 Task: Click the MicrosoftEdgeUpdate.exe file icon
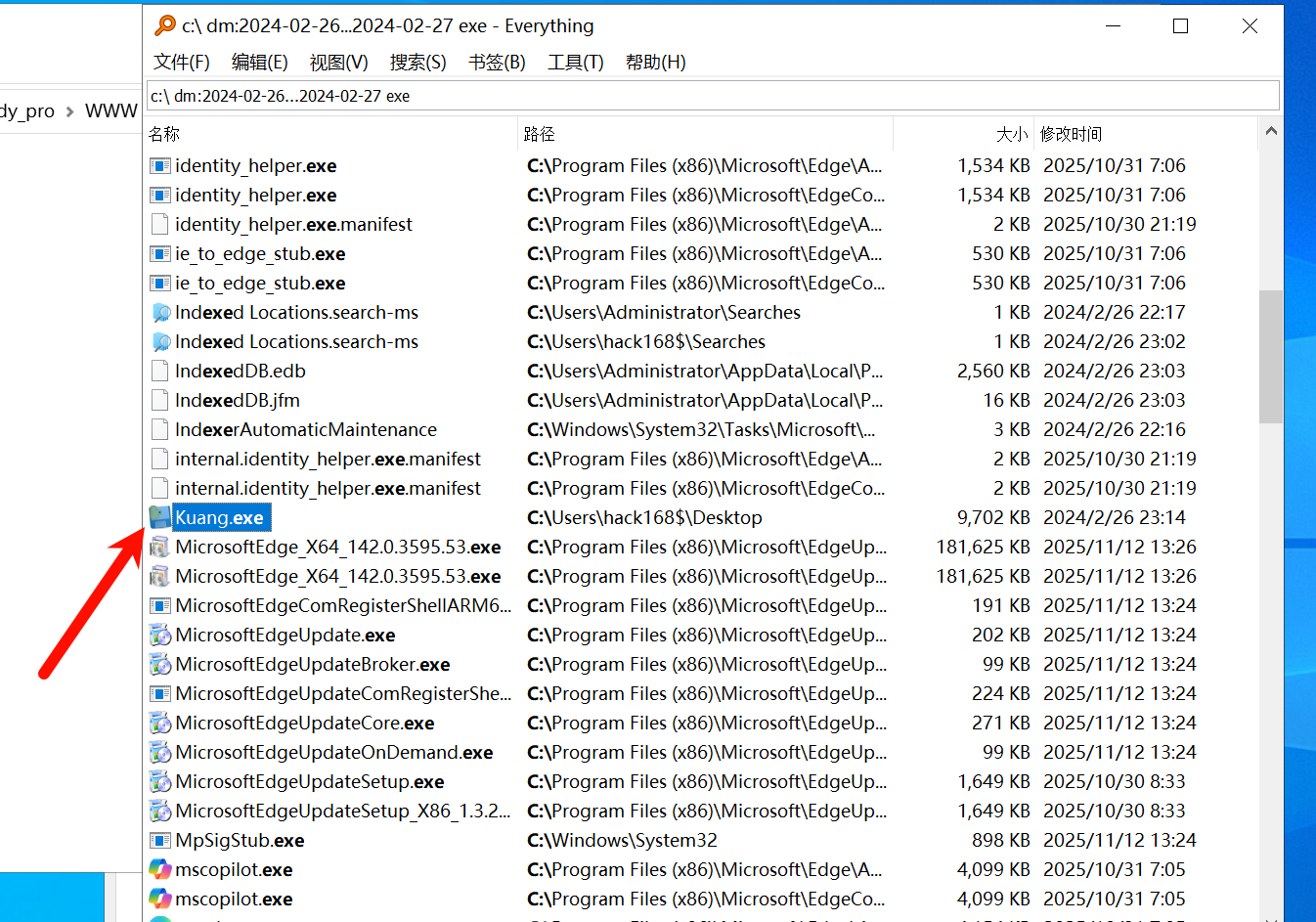click(160, 635)
